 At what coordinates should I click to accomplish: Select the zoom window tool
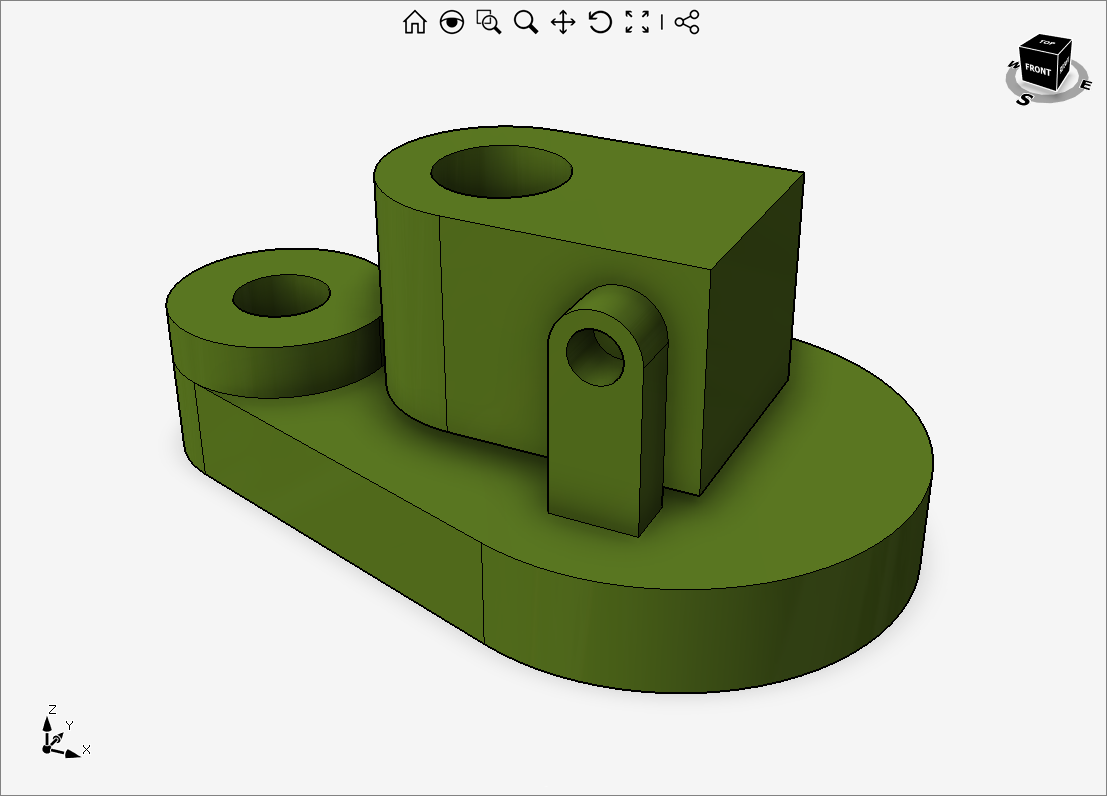489,22
